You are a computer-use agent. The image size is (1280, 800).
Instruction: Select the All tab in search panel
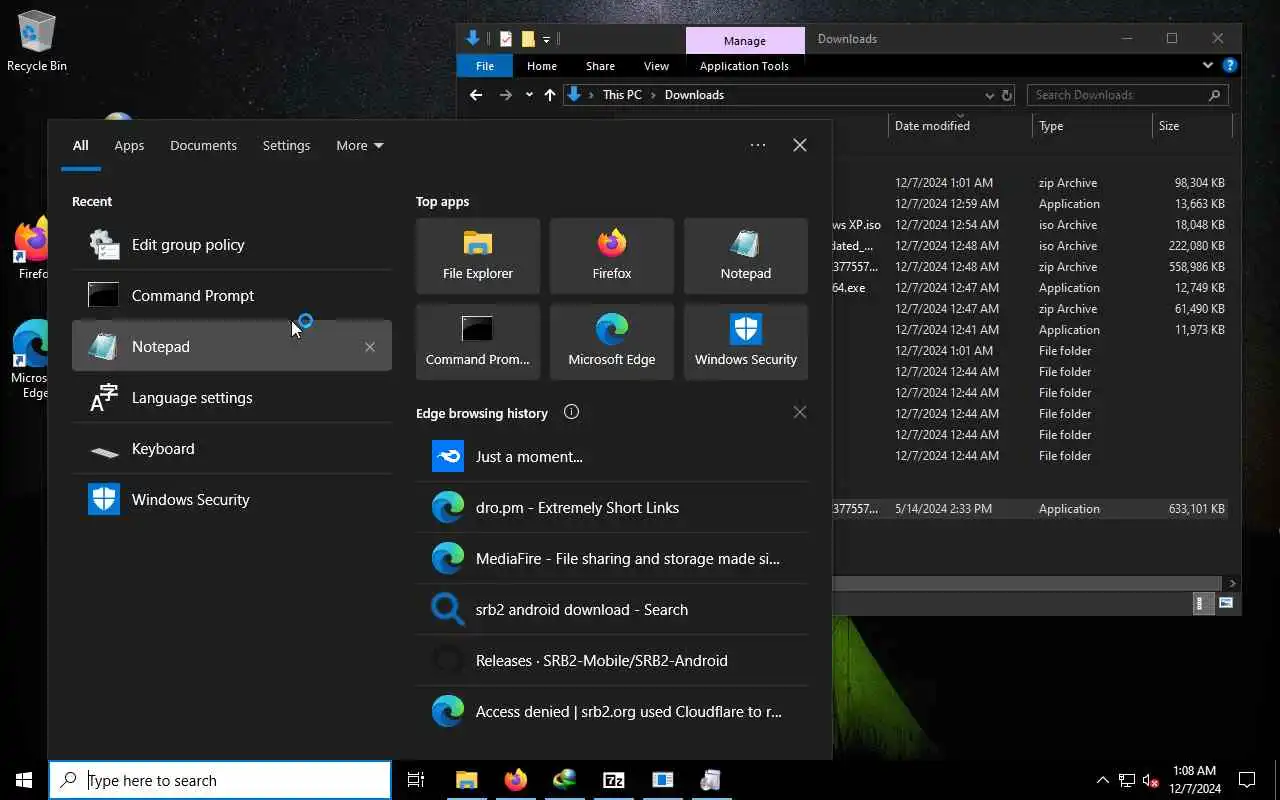point(80,145)
